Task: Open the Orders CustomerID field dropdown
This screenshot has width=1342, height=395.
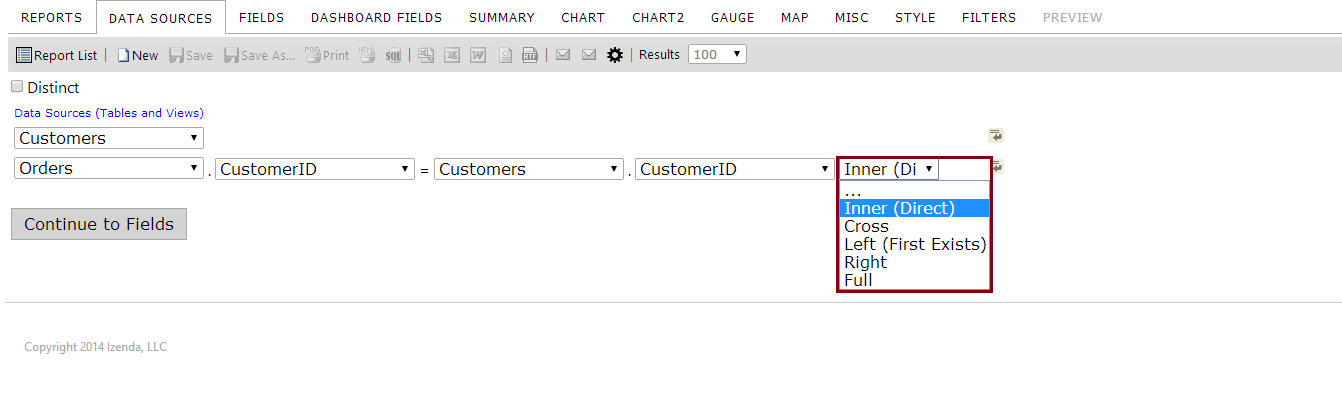Action: [315, 169]
